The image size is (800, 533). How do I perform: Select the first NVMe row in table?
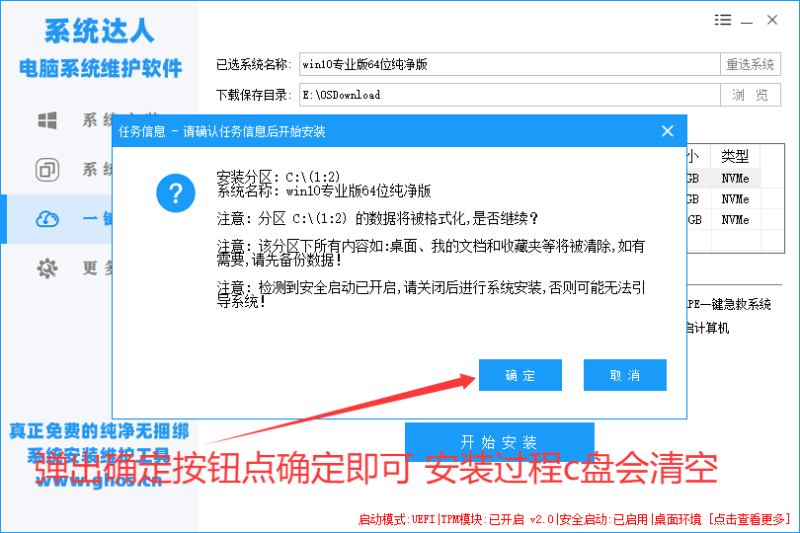[x=735, y=179]
